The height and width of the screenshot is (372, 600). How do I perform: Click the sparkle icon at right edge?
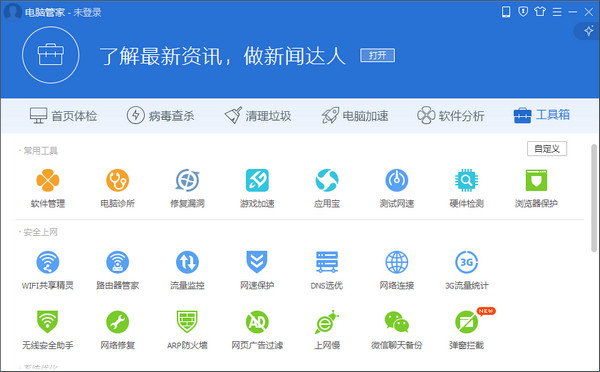pos(589,31)
